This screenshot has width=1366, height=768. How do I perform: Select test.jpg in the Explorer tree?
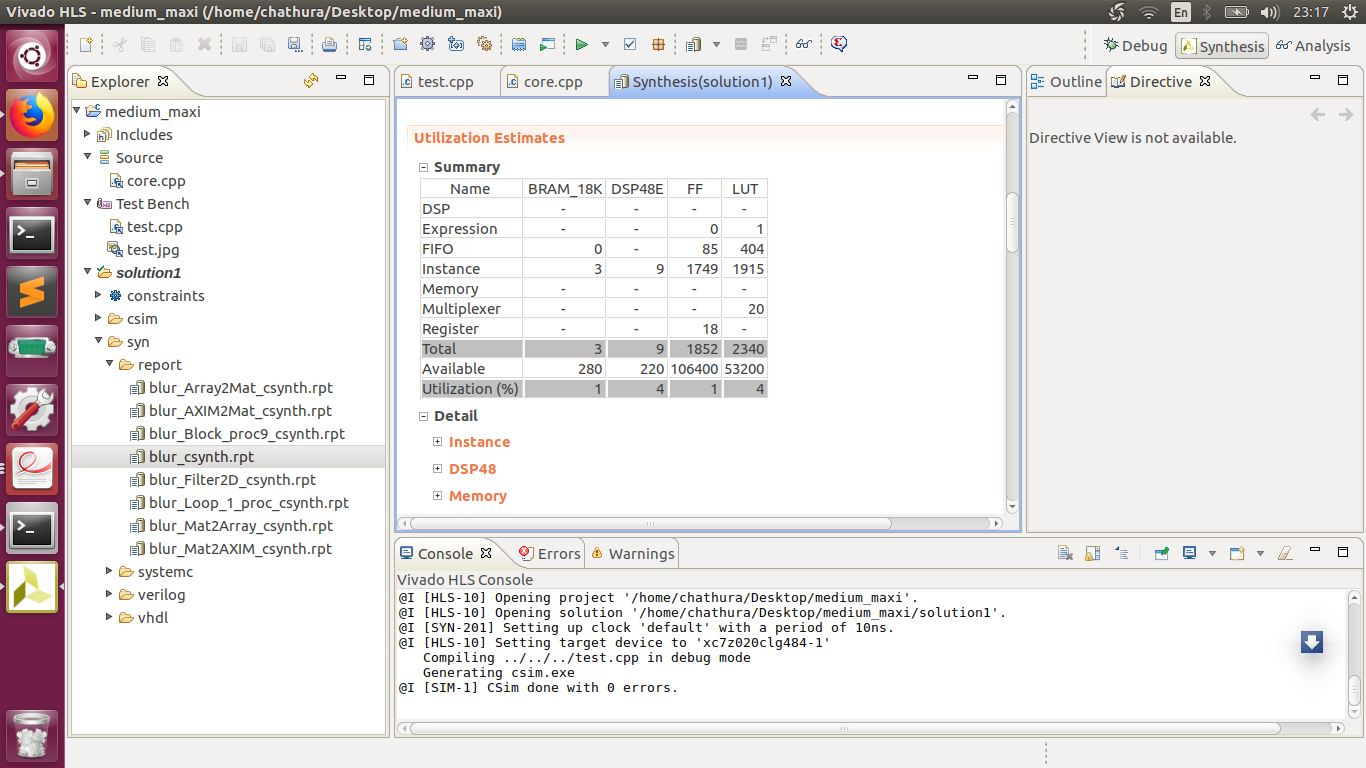[153, 250]
